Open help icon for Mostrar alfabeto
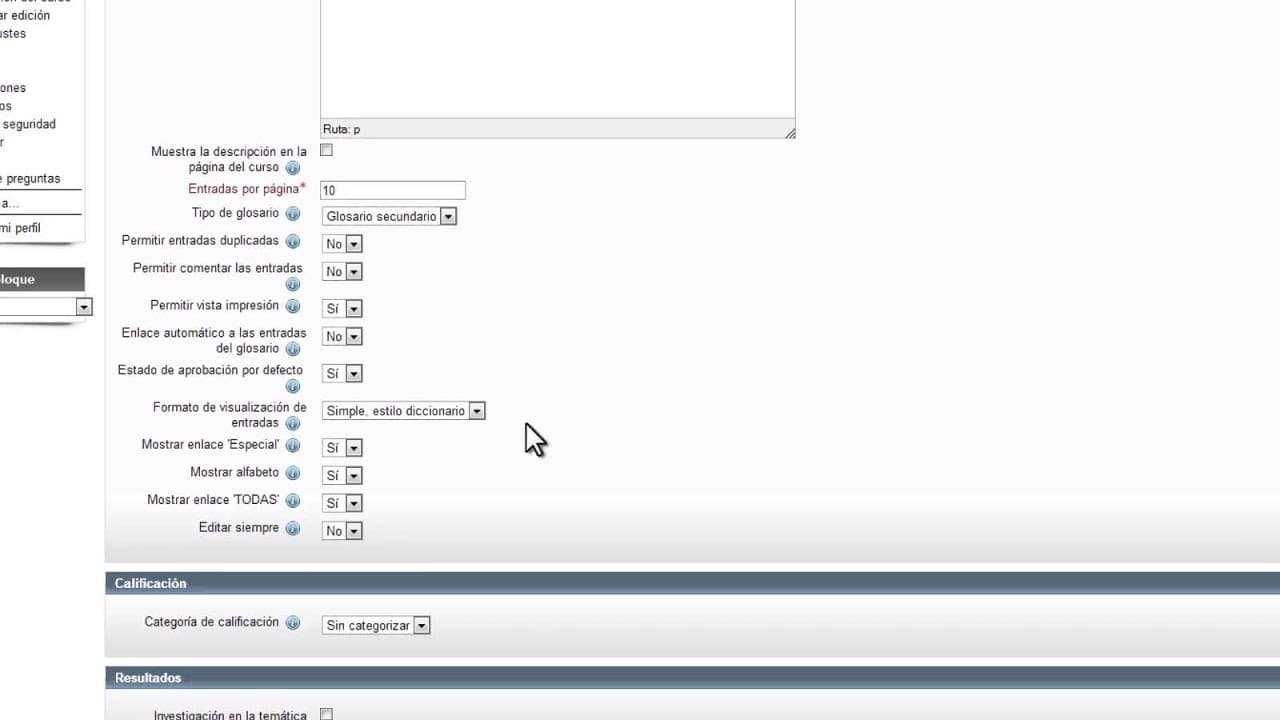This screenshot has width=1280, height=720. pyautogui.click(x=293, y=473)
